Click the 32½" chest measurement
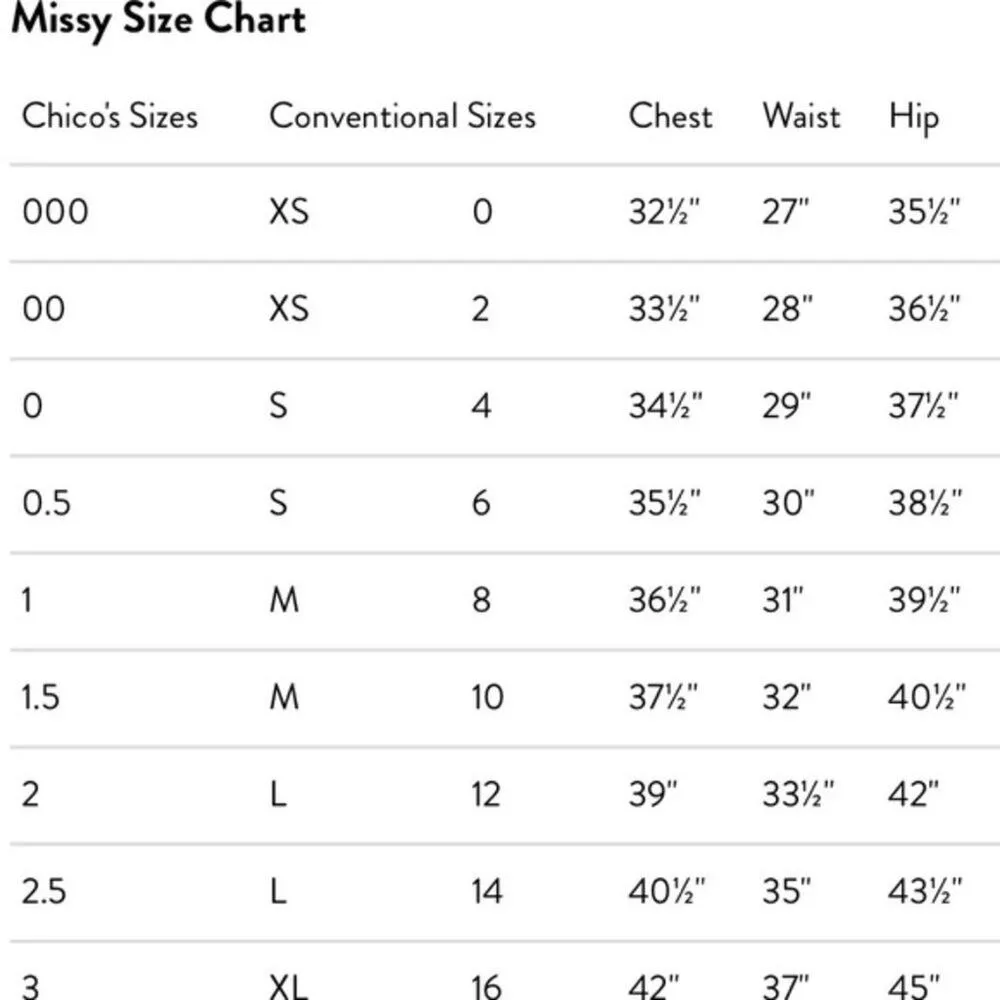1000x1000 pixels. [x=665, y=212]
